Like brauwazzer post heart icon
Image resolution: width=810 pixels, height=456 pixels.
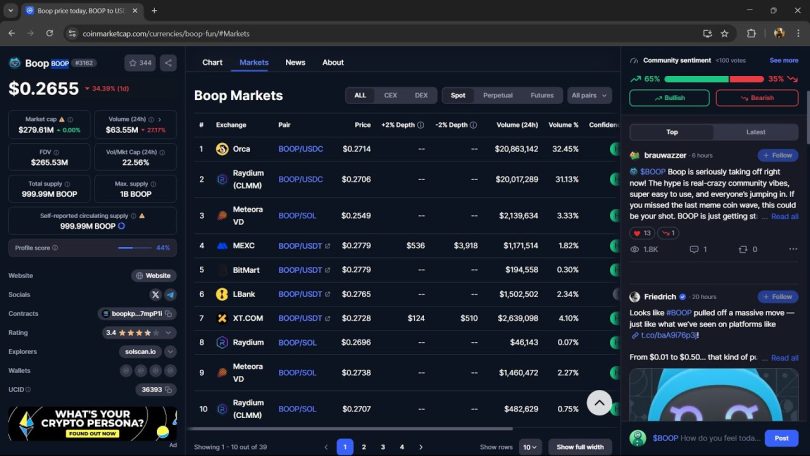[636, 233]
